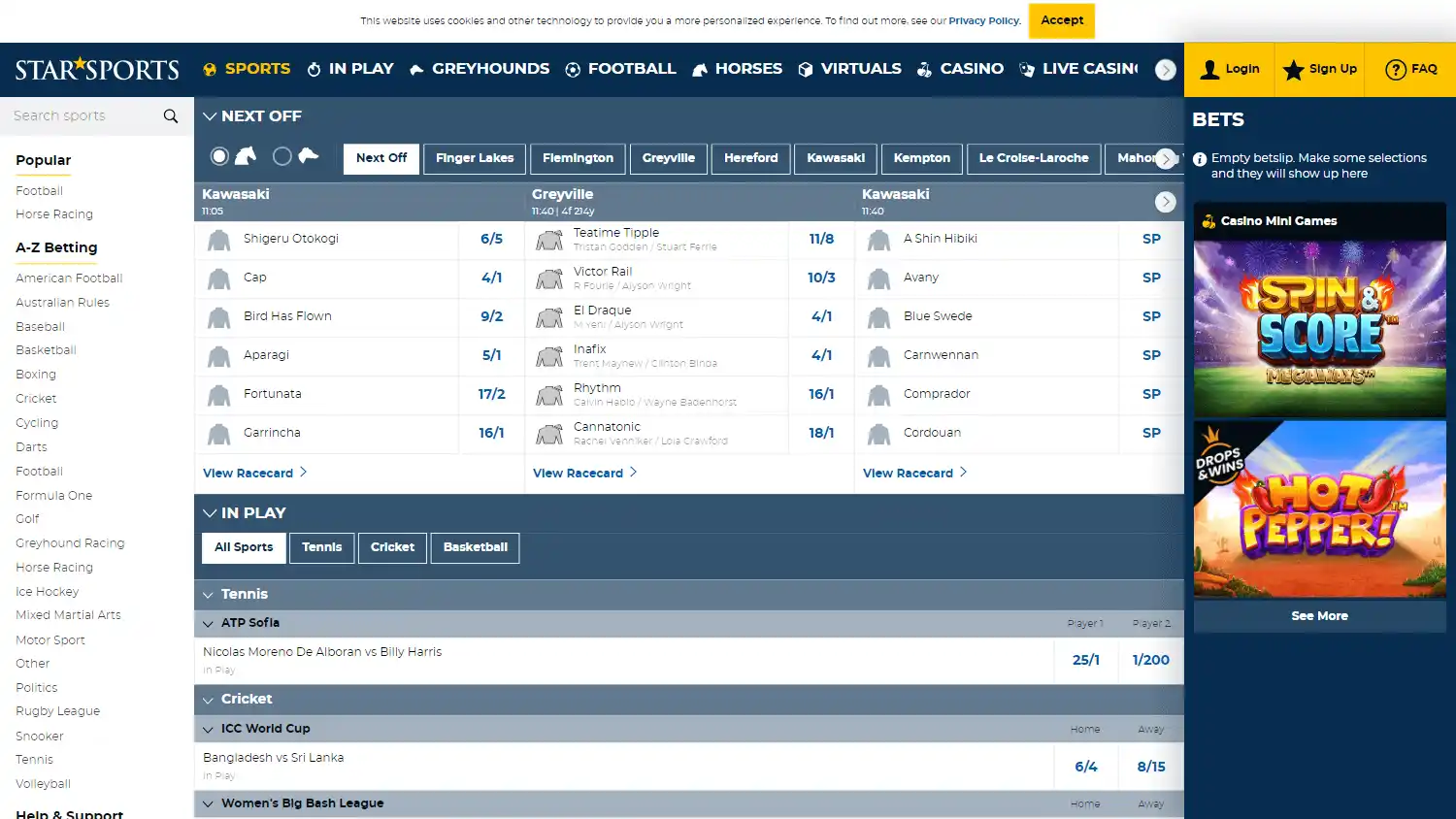Open the Privacy Policy link
The width and height of the screenshot is (1456, 819).
983,20
